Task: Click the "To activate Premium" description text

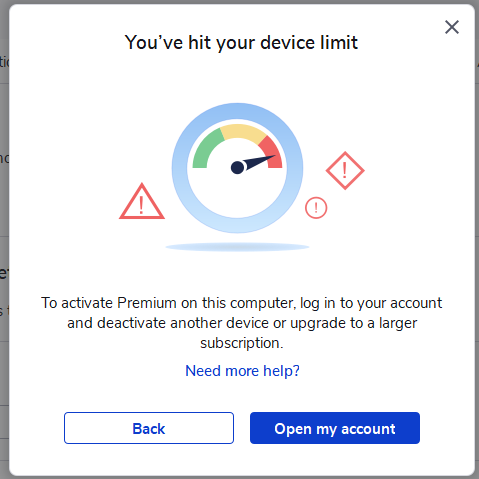Action: pyautogui.click(x=242, y=323)
